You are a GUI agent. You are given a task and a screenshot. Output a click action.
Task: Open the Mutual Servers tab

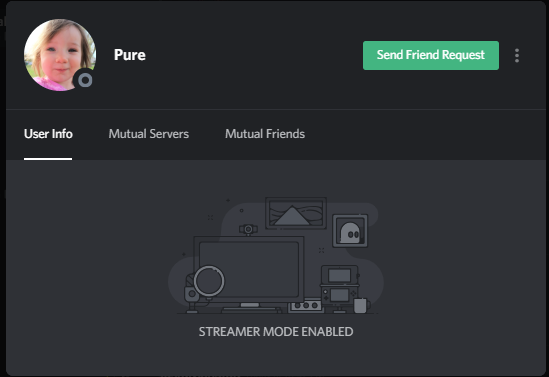(148, 134)
